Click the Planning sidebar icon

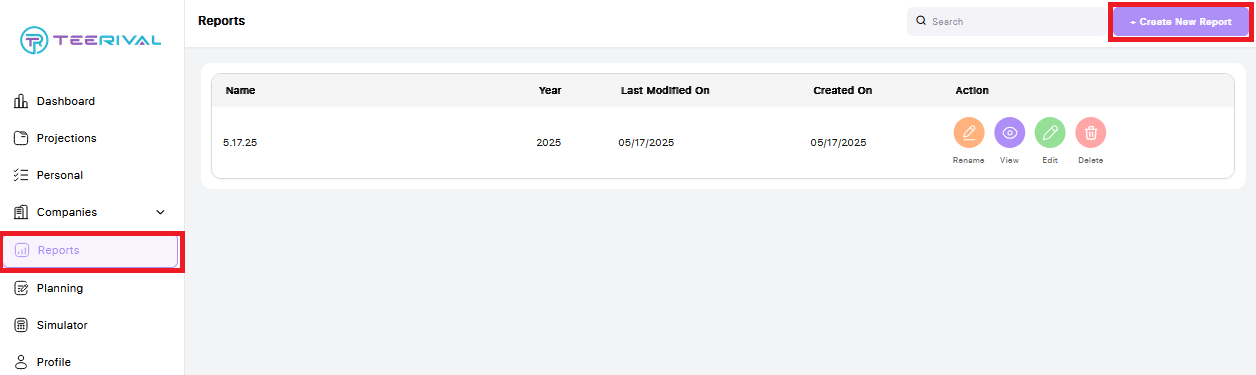(x=21, y=288)
